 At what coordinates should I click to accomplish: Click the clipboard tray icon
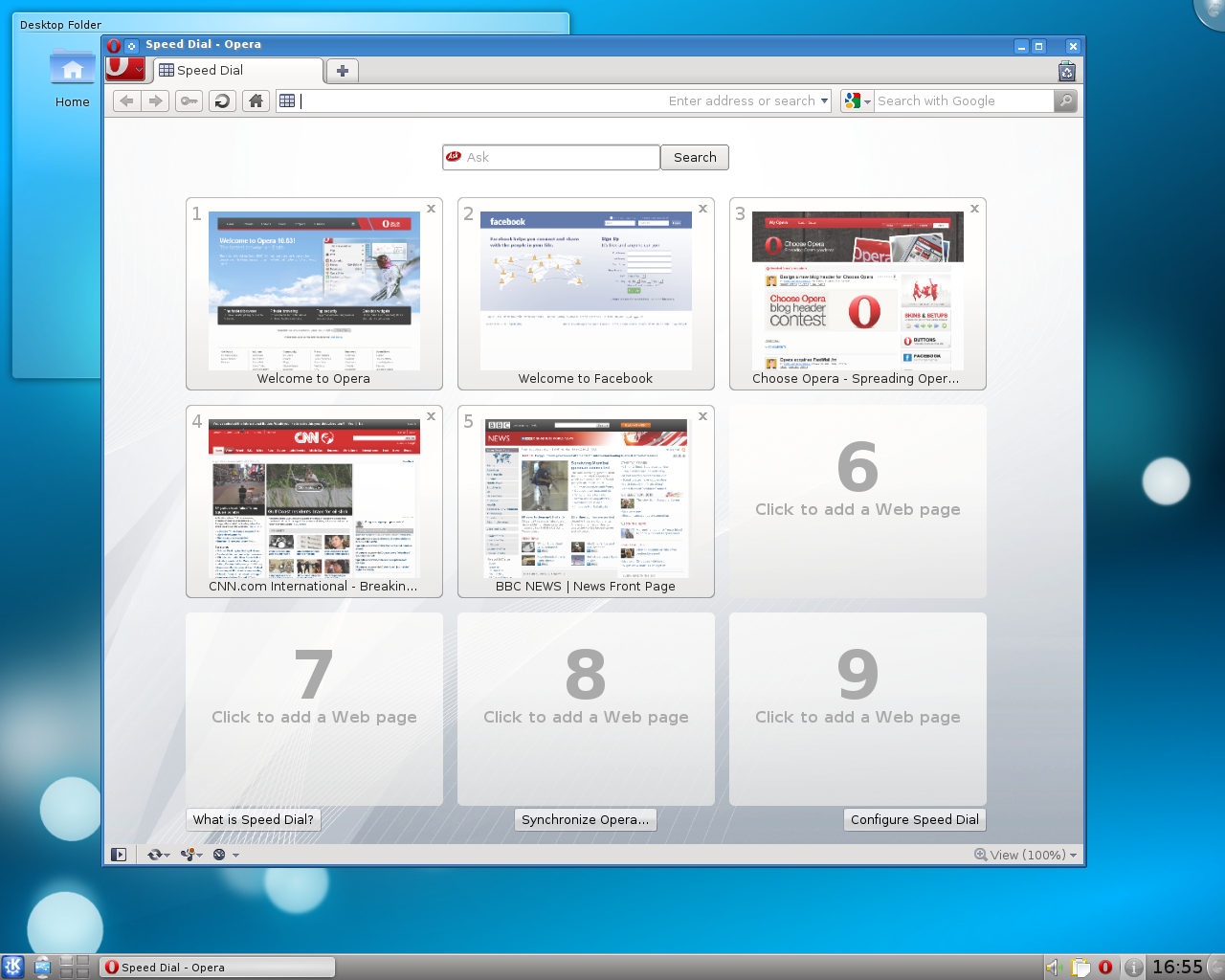1080,967
